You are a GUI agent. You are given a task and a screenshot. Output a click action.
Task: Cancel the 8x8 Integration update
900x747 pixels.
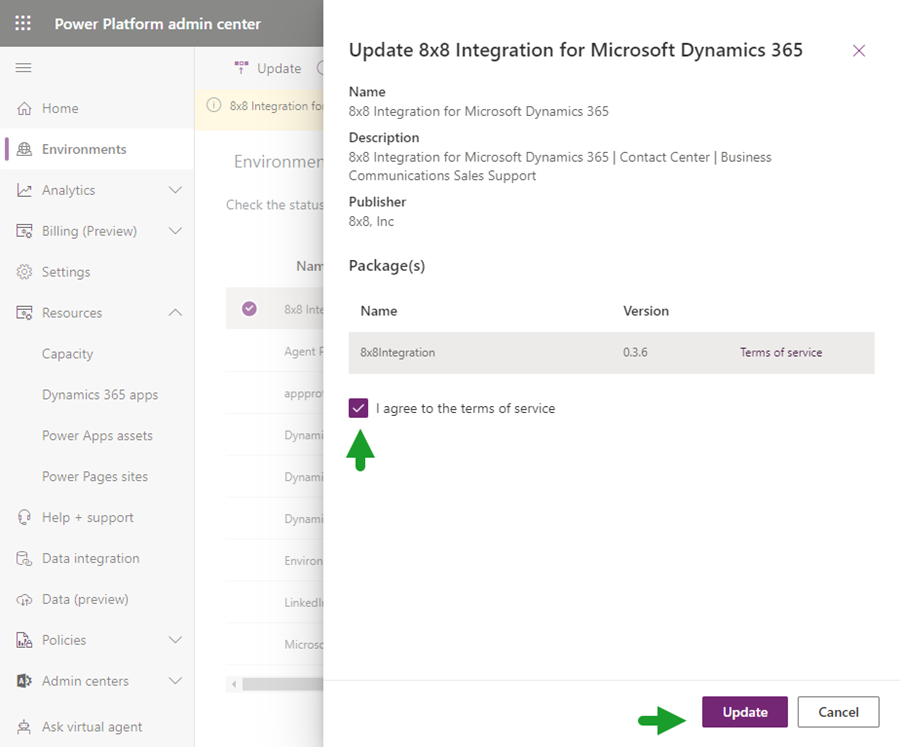(838, 712)
